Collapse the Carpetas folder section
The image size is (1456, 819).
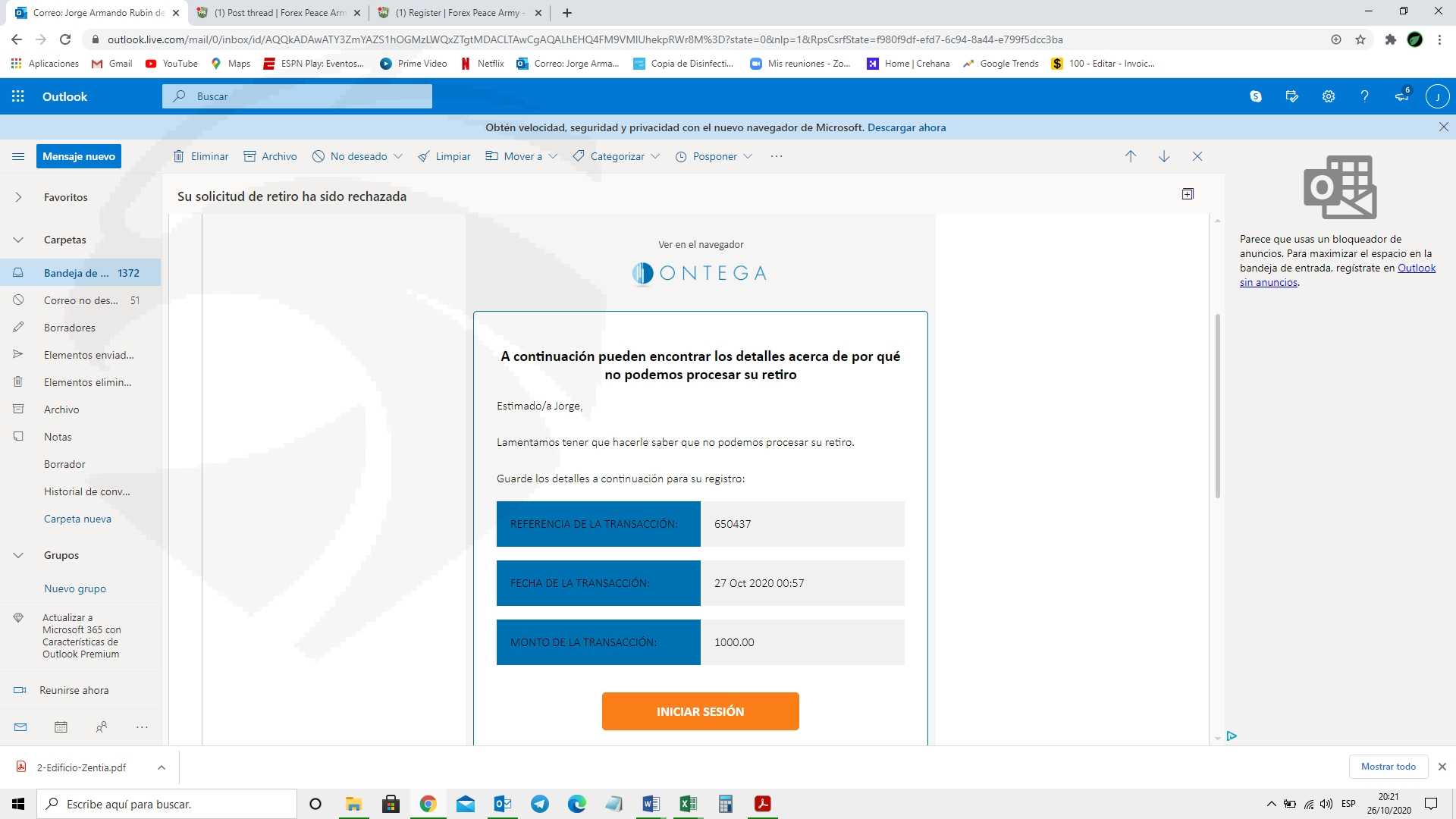click(18, 240)
